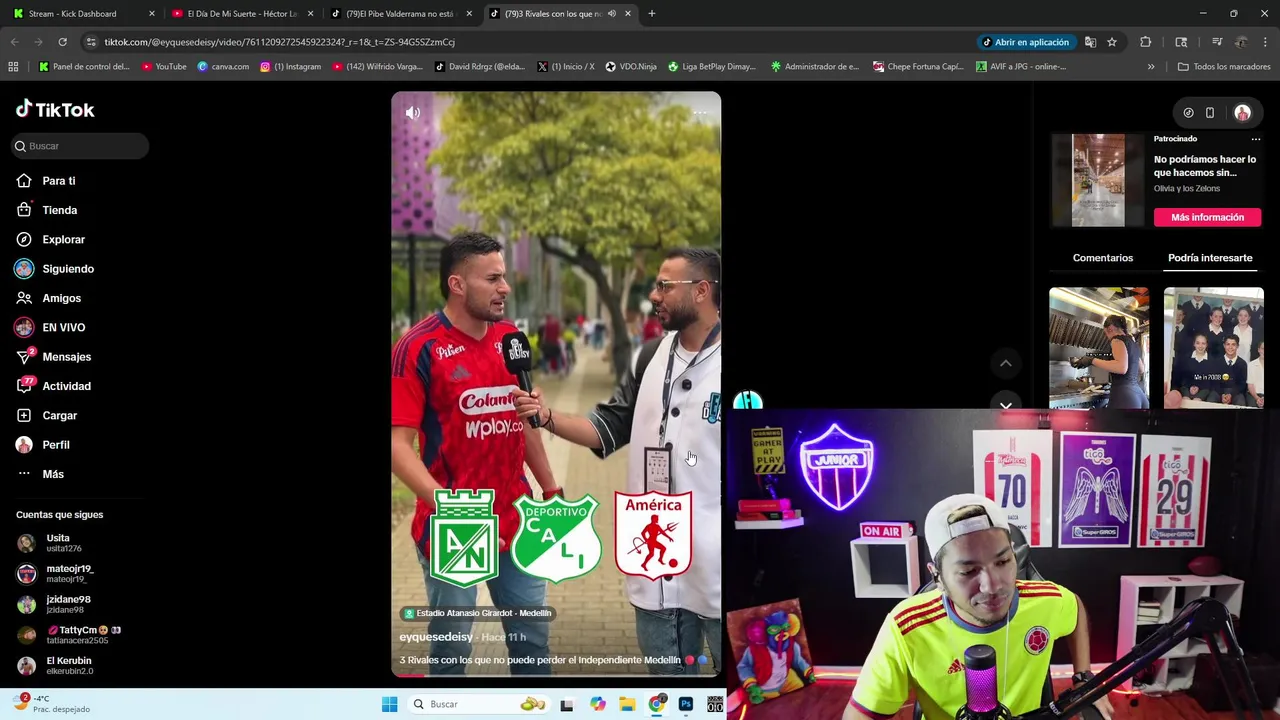Open the TikTok profile avatar menu
Viewport: 1280px width, 720px height.
pos(1242,113)
